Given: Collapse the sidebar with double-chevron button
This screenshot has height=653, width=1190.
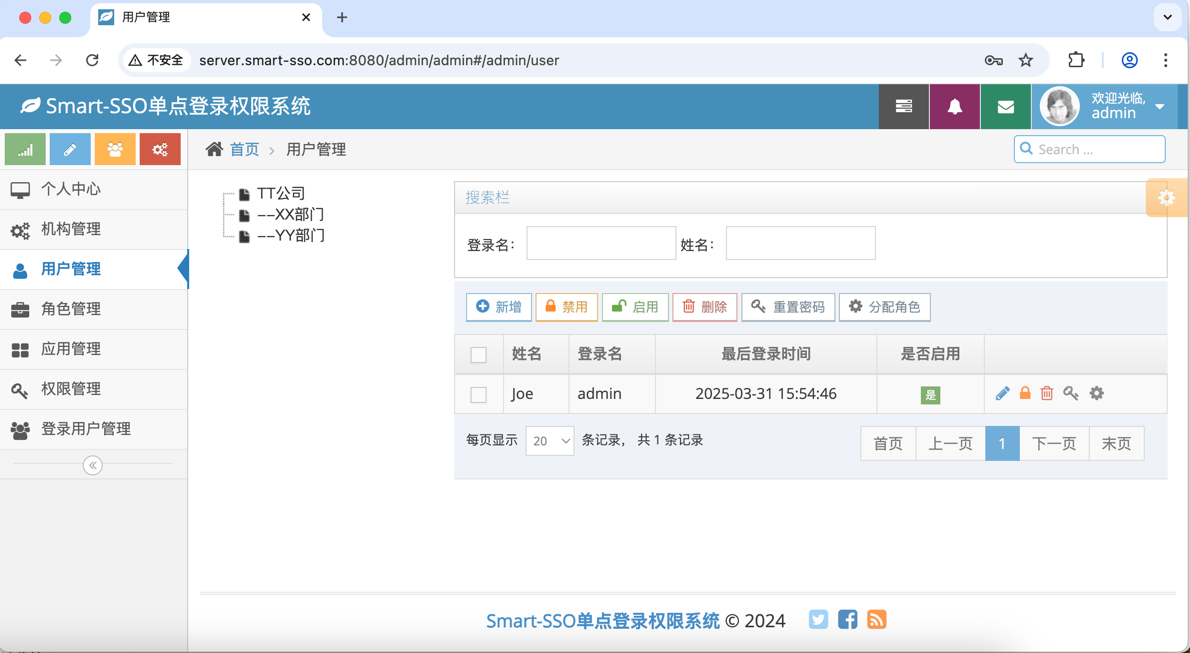Looking at the screenshot, I should [x=93, y=464].
